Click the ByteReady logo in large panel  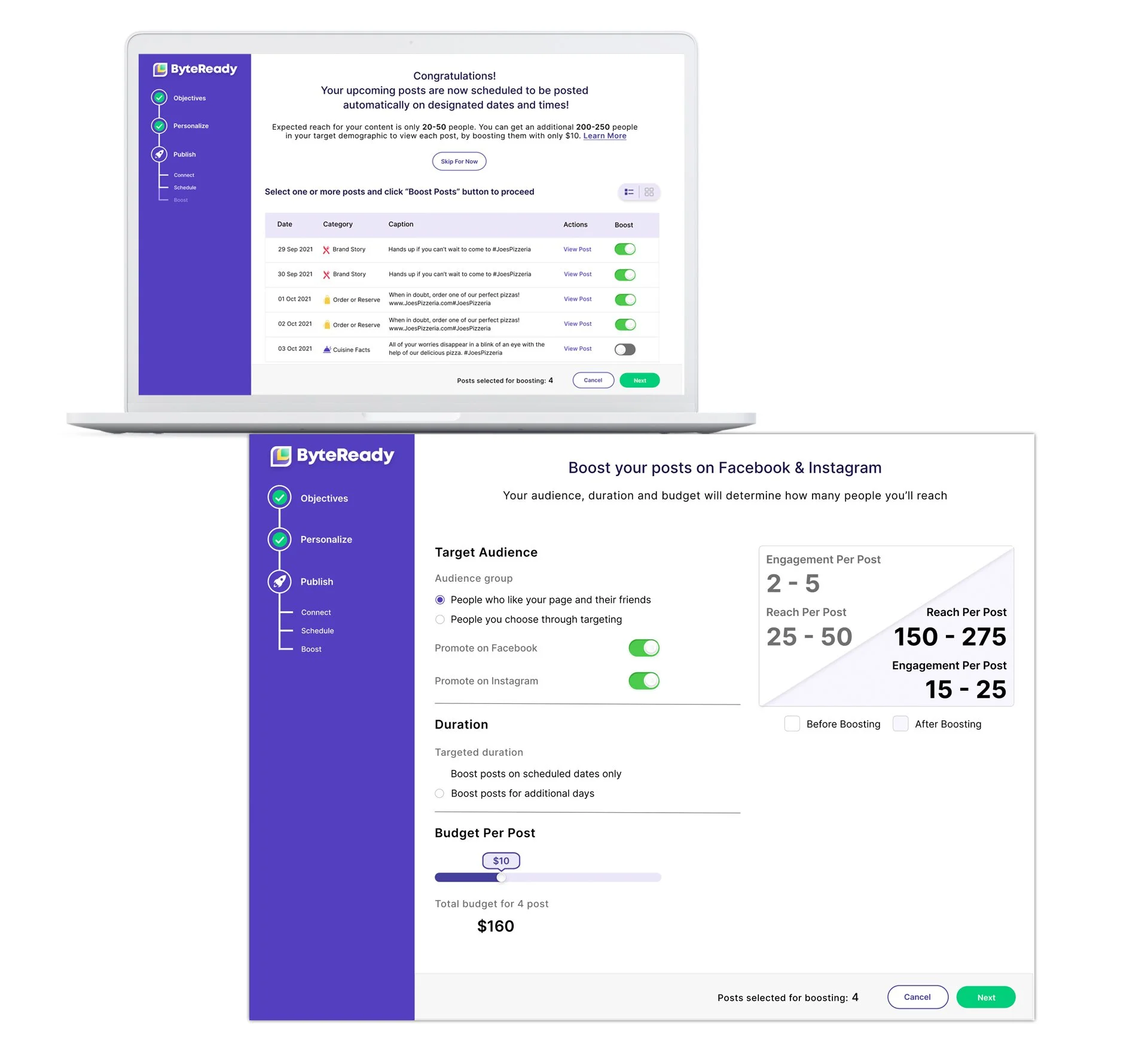pos(332,456)
